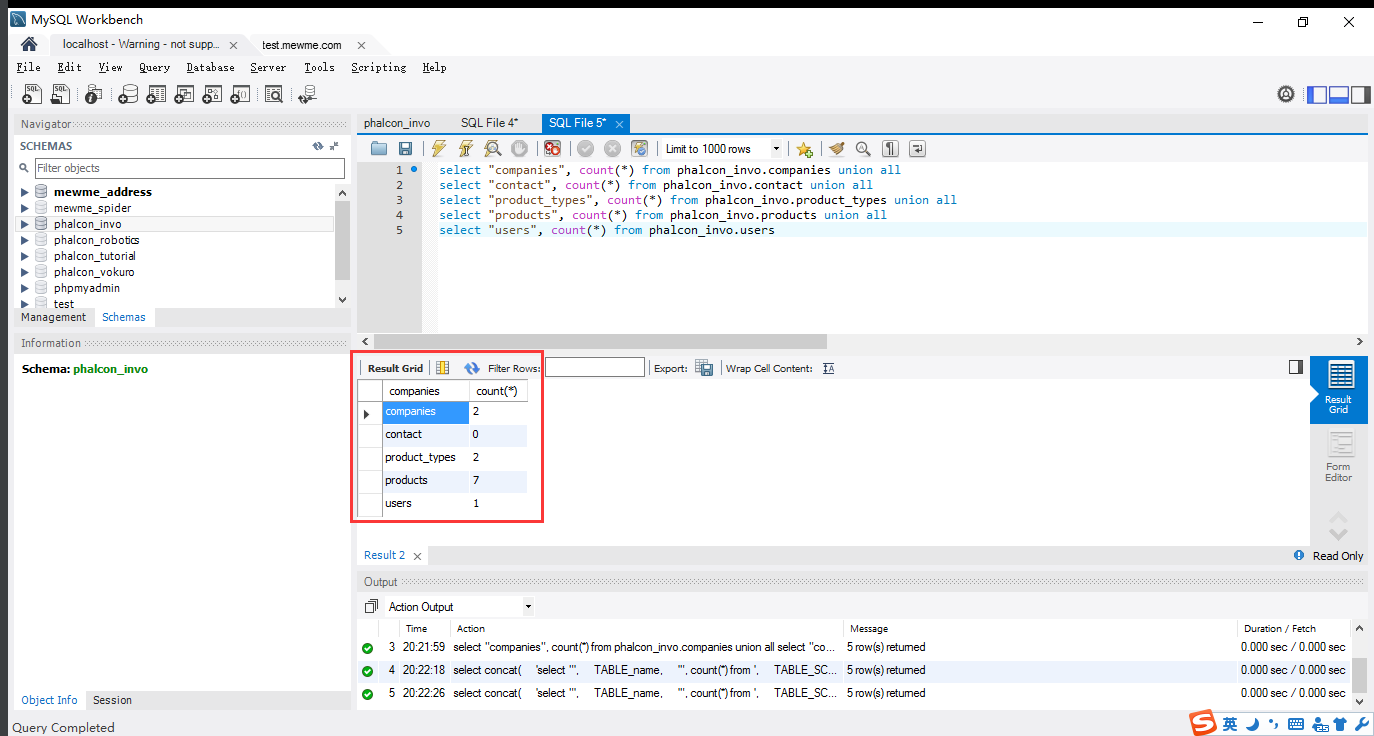Execute statement under cursor icon

coord(465,149)
